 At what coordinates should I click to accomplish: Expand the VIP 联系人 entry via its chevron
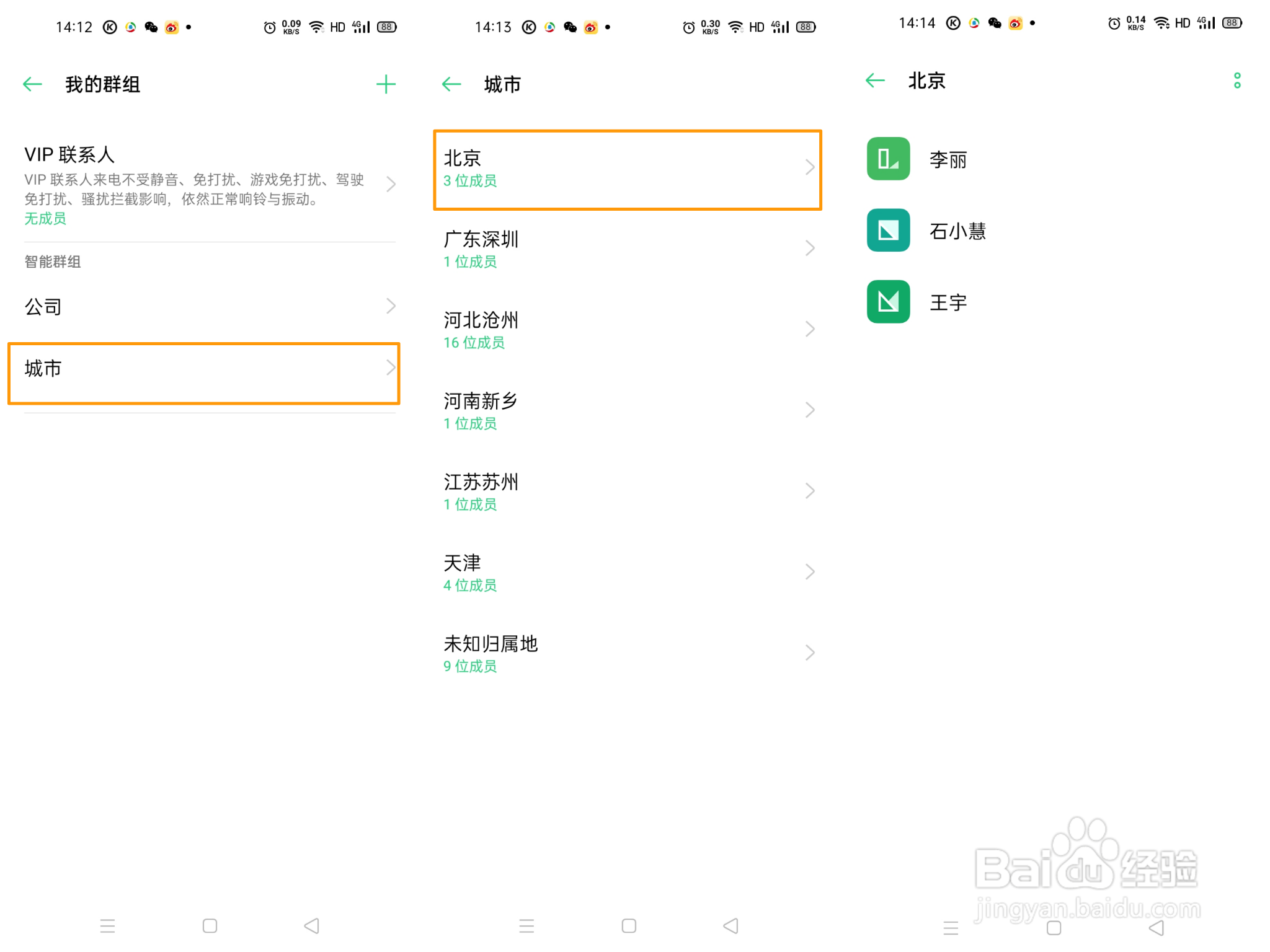coord(390,183)
